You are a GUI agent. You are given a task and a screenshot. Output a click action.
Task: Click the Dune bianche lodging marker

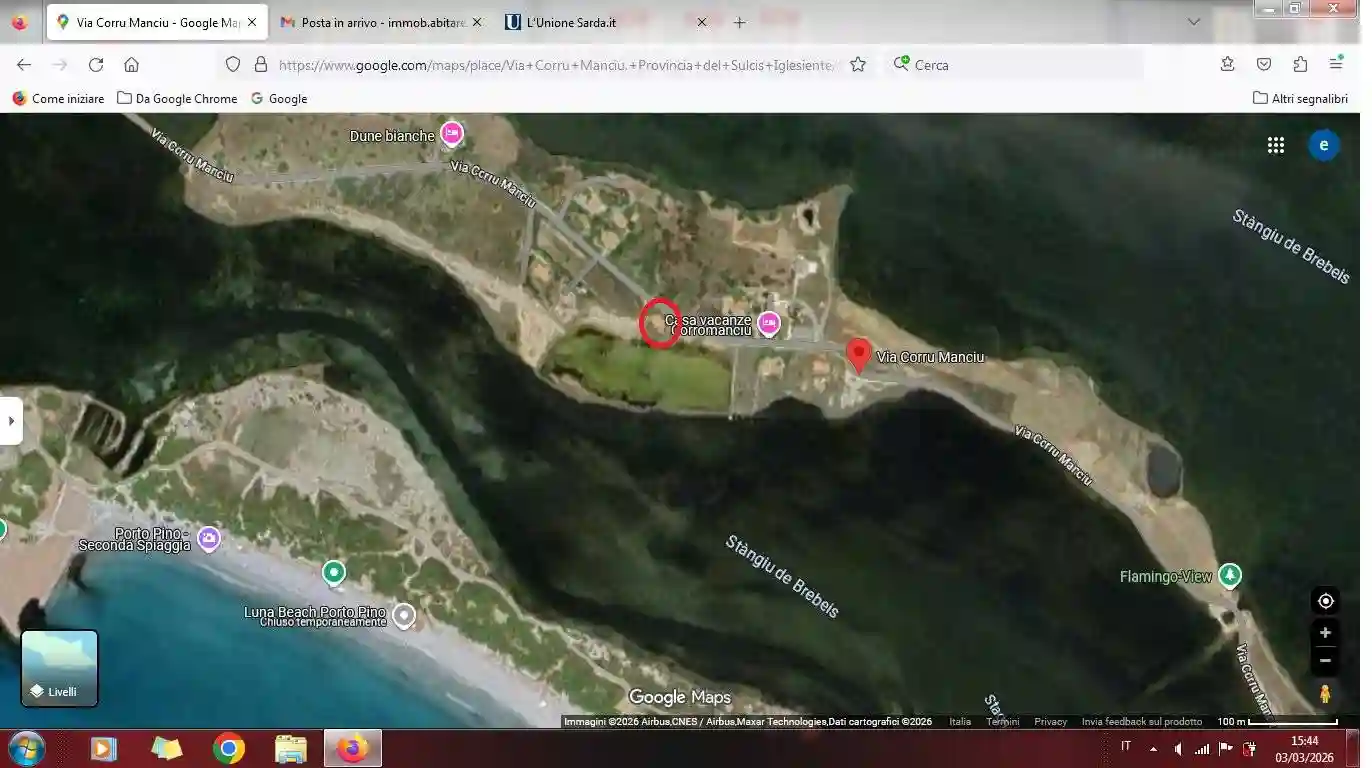coord(452,134)
